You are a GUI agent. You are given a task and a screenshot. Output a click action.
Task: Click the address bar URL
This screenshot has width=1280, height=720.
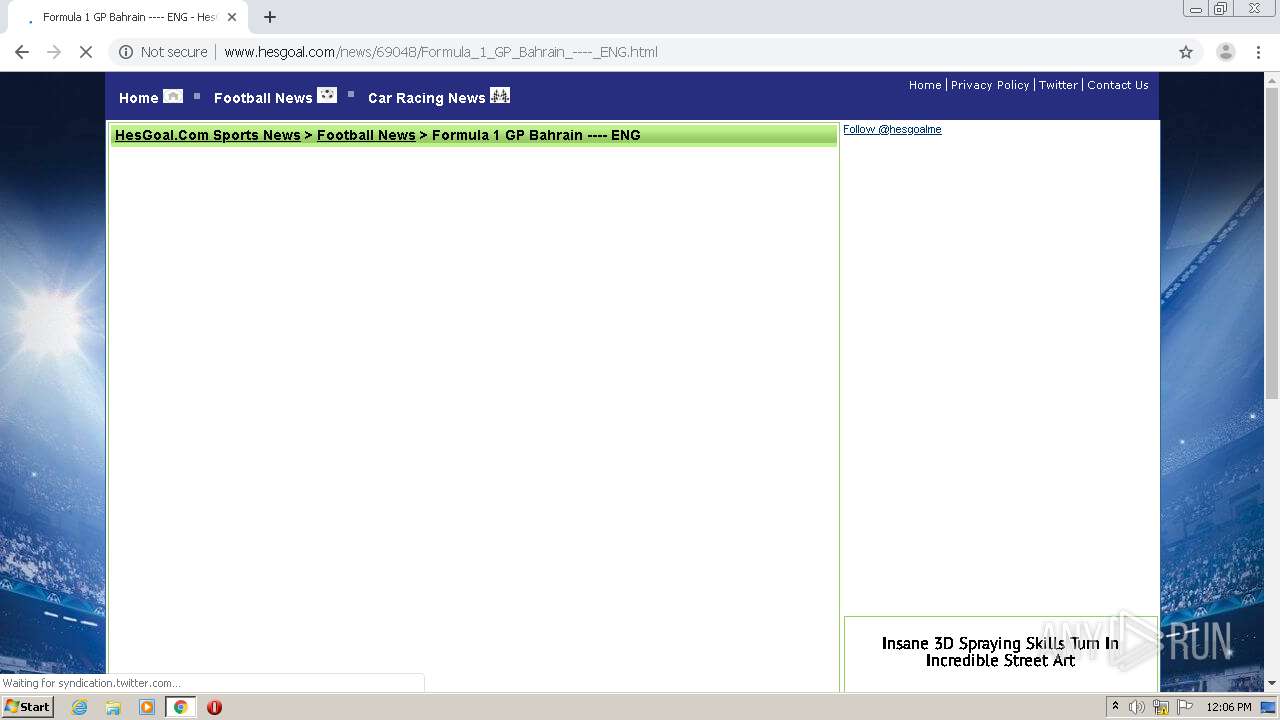[441, 52]
